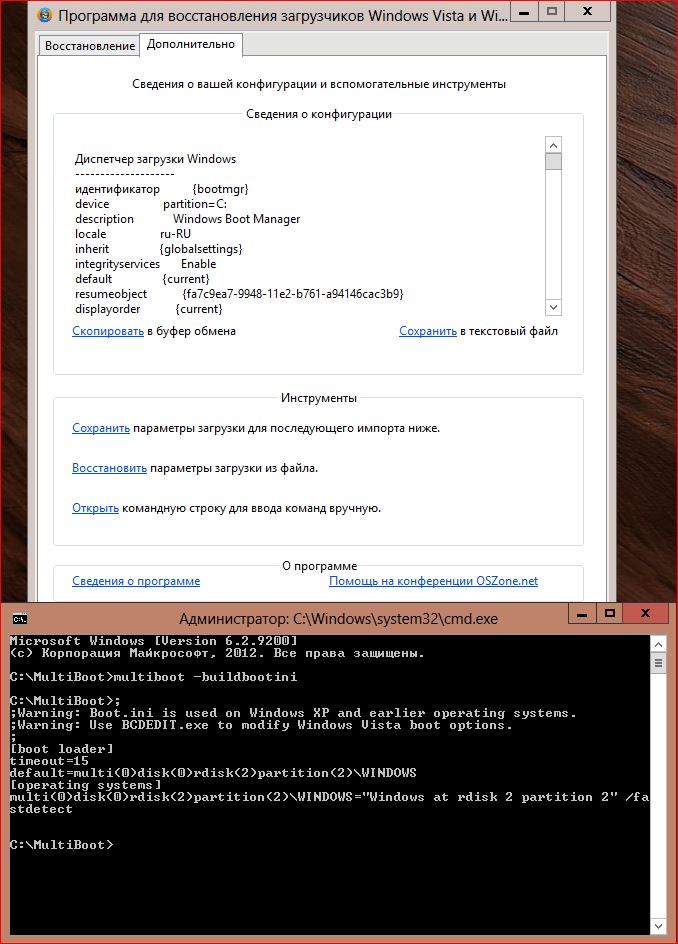Click the Открыть command prompt link
678x944 pixels.
coord(95,508)
